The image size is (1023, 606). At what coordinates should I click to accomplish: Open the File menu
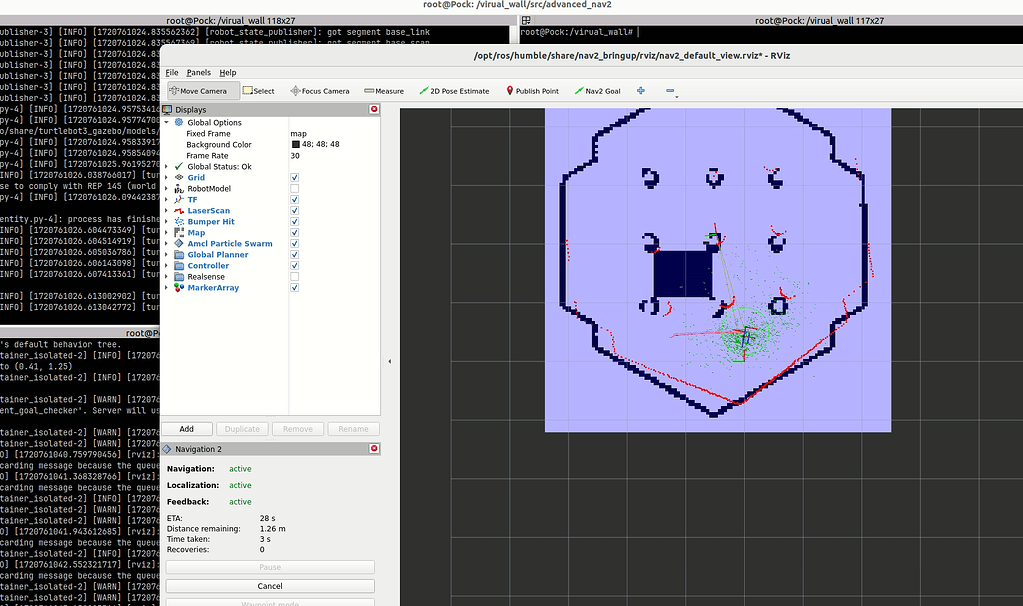pyautogui.click(x=170, y=72)
